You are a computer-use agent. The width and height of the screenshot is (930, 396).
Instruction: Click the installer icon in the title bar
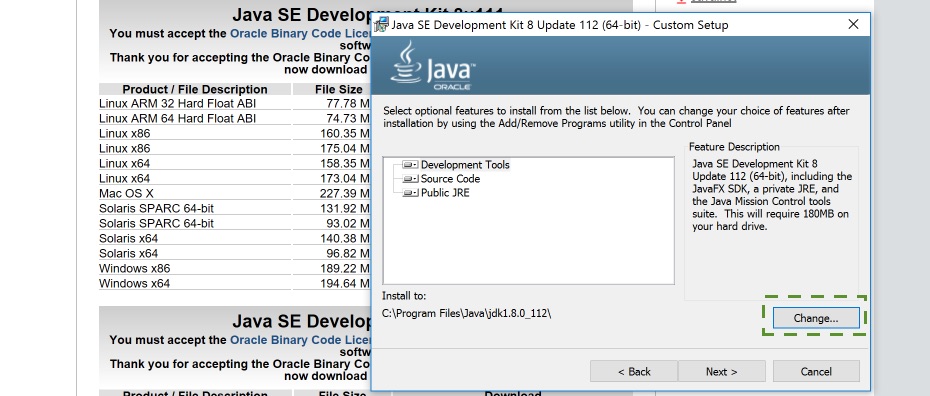pyautogui.click(x=382, y=25)
